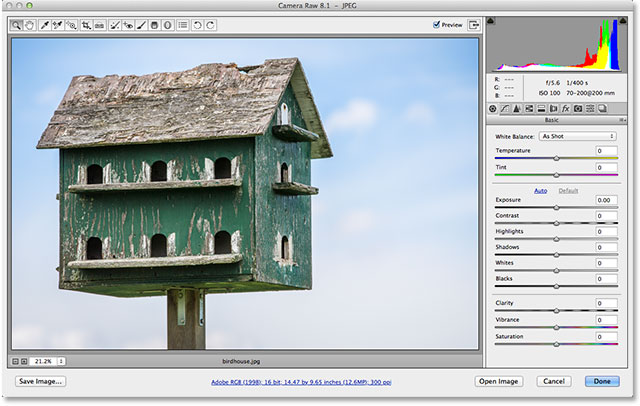Viewport: 640px width, 406px height.
Task: Select the White Balance eyedropper tool
Action: pyautogui.click(x=44, y=25)
